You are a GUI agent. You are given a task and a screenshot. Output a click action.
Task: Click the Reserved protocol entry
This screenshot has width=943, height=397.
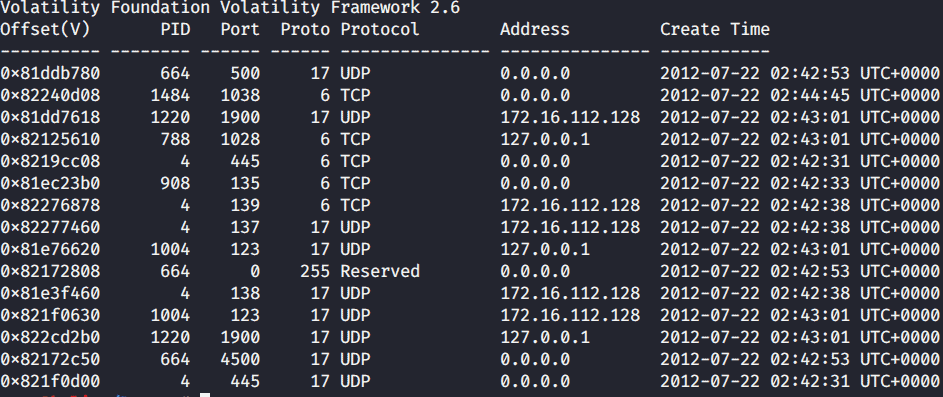[380, 271]
